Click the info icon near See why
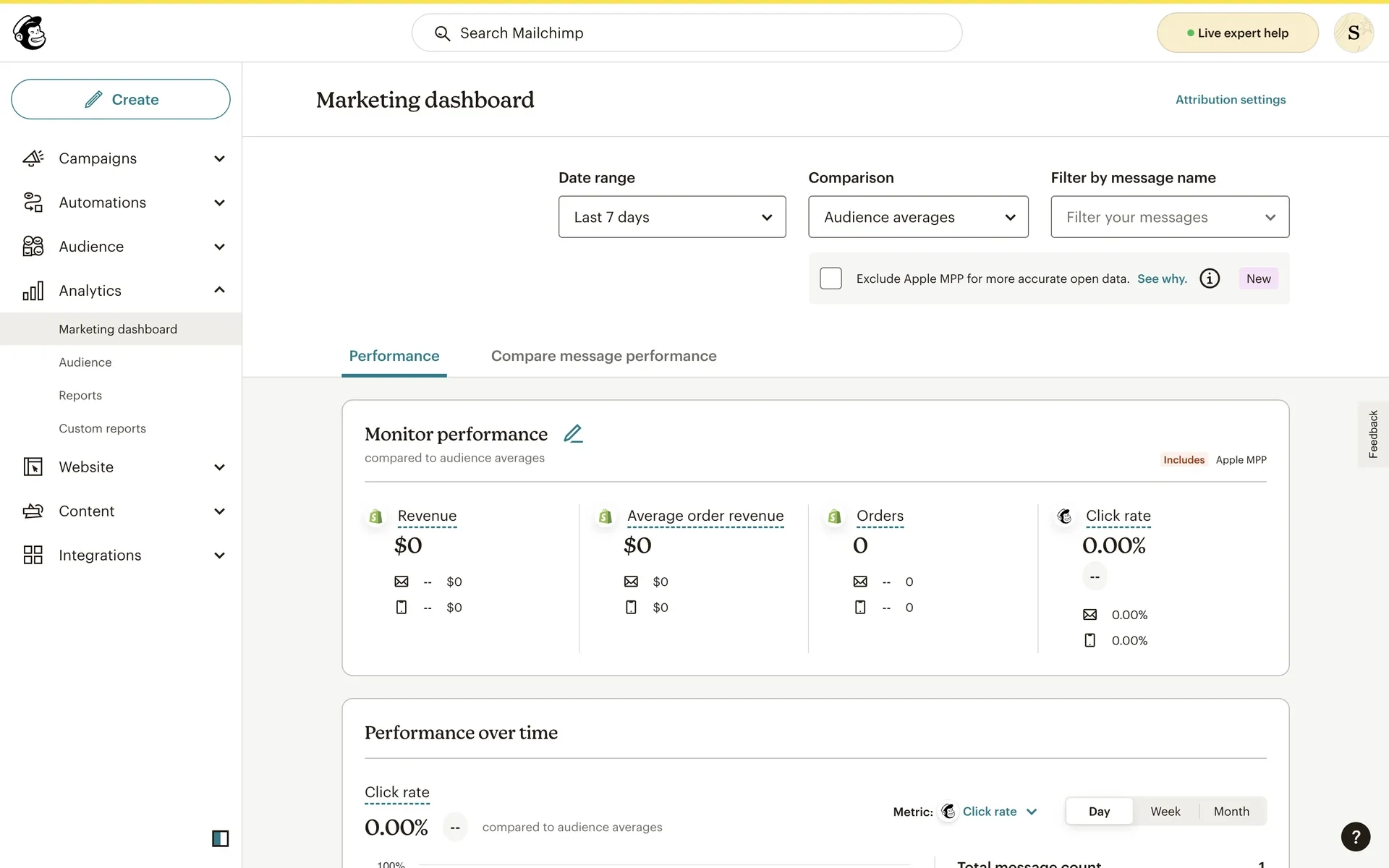Image resolution: width=1389 pixels, height=868 pixels. tap(1210, 278)
